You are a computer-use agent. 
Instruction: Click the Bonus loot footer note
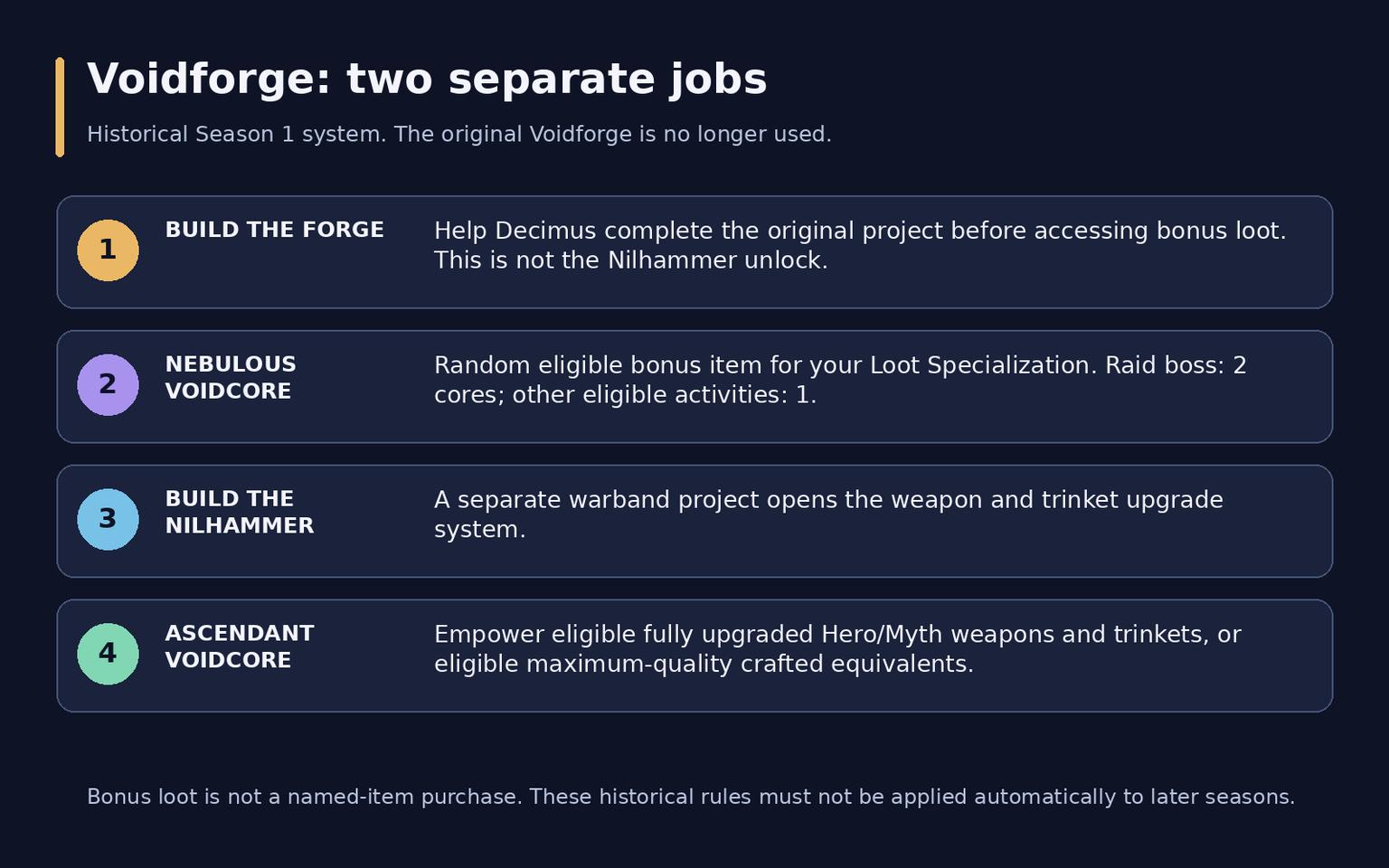pyautogui.click(x=691, y=797)
